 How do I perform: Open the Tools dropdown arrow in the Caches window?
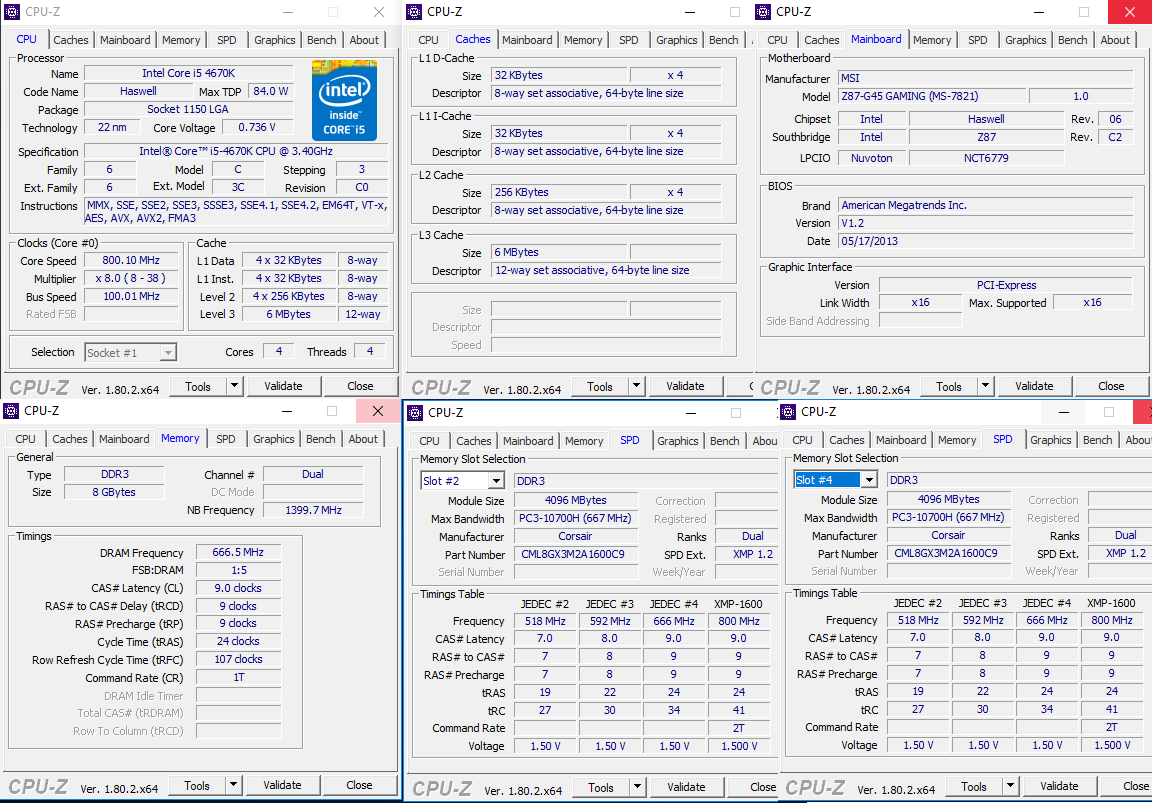[636, 386]
